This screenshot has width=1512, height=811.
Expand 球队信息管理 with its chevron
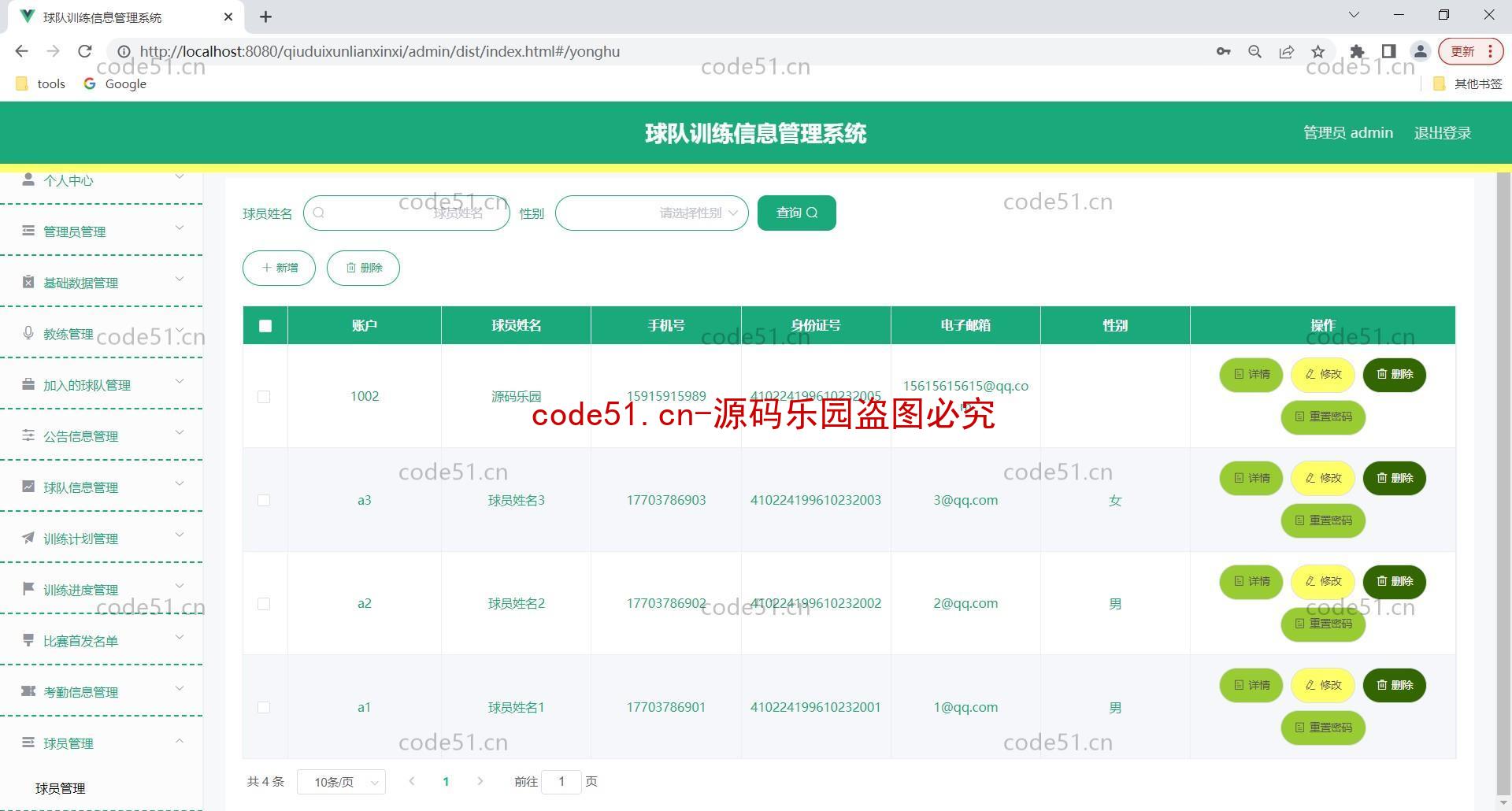pyautogui.click(x=180, y=483)
